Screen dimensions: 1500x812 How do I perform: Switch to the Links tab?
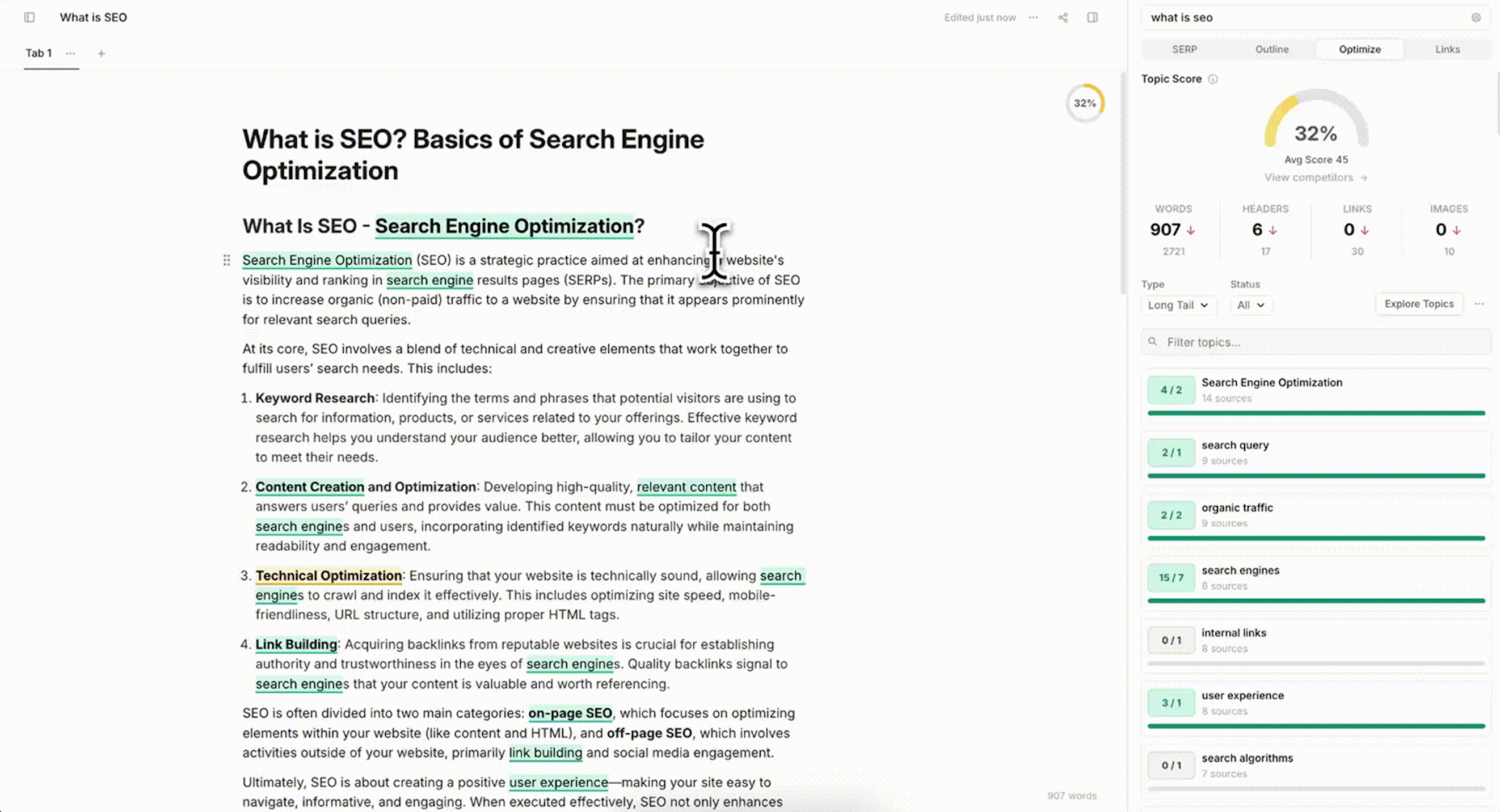[1447, 49]
